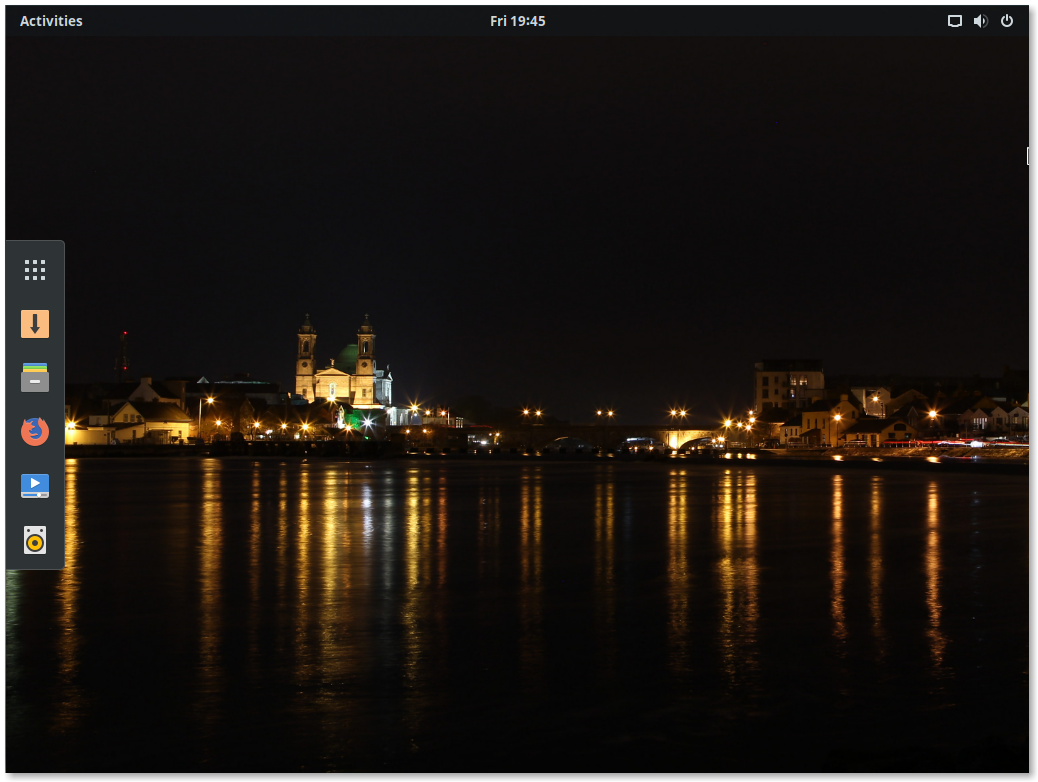Launch Firefox browser from dock

(35, 432)
